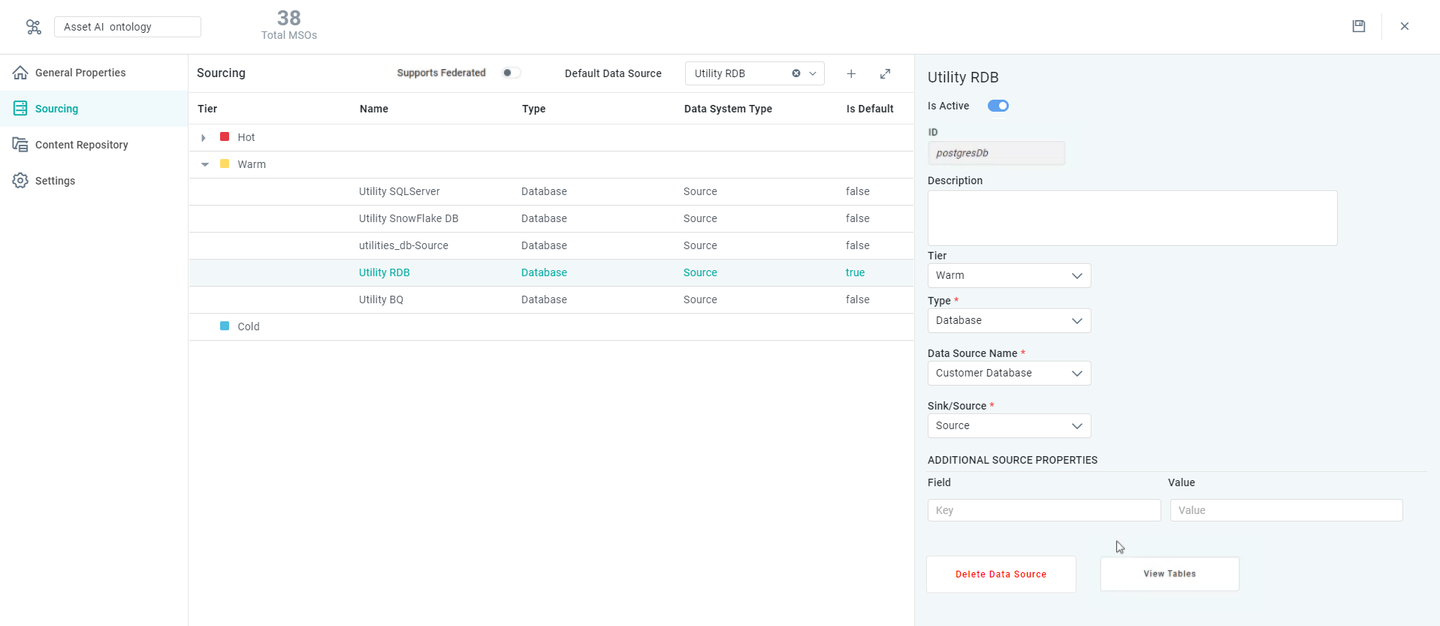Click the Delete Data Source button

click(x=1000, y=574)
